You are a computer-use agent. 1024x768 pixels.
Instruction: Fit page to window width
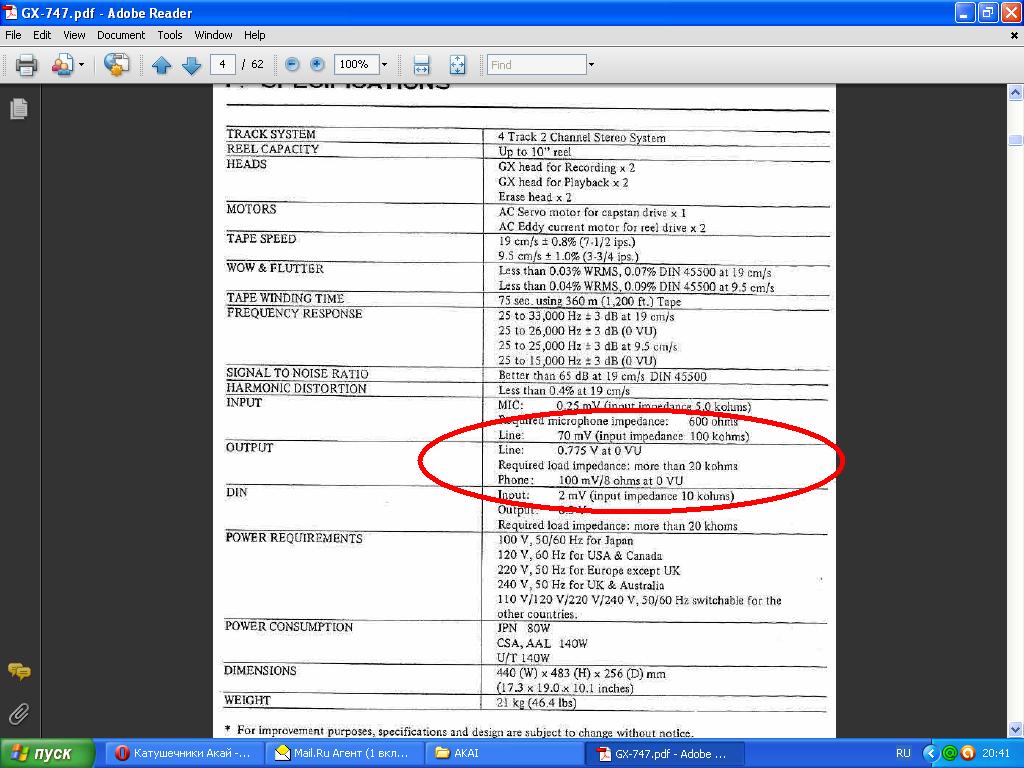point(422,65)
